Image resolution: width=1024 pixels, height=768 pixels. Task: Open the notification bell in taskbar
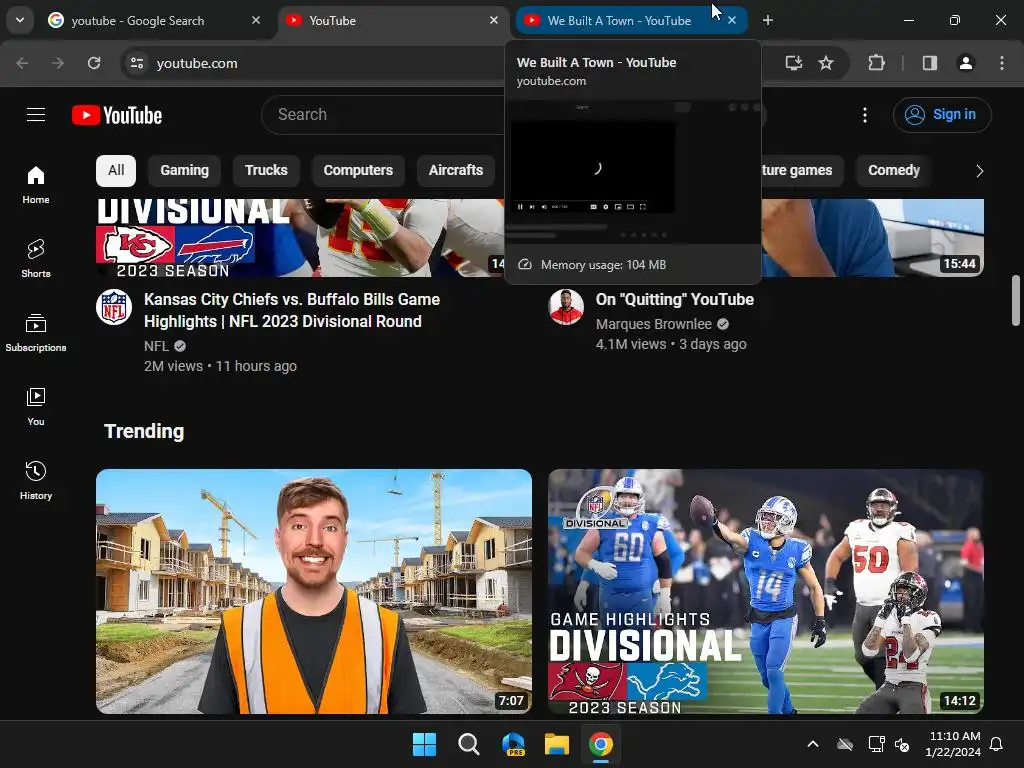(x=997, y=744)
